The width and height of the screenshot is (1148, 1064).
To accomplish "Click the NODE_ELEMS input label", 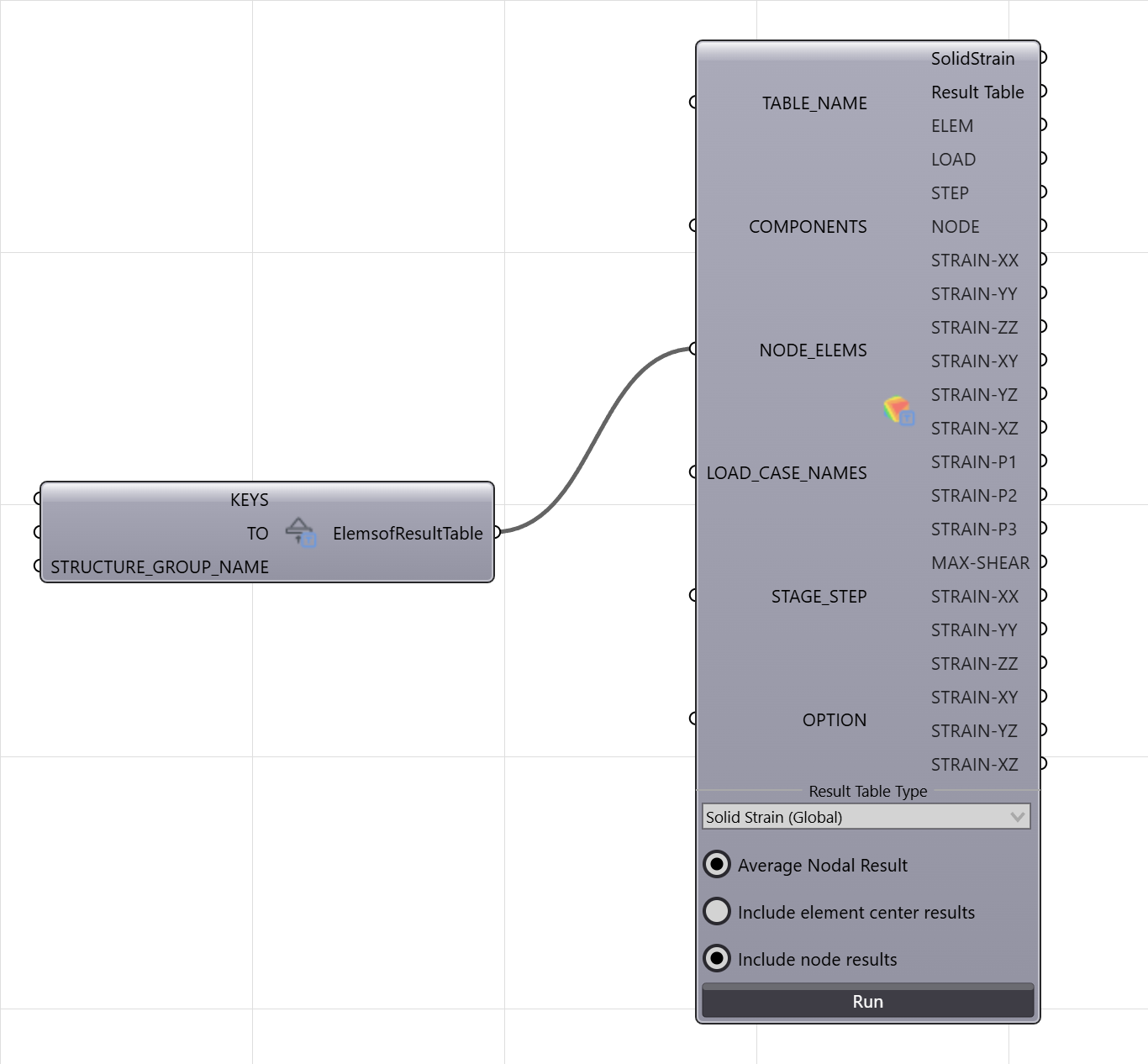I will (x=813, y=350).
